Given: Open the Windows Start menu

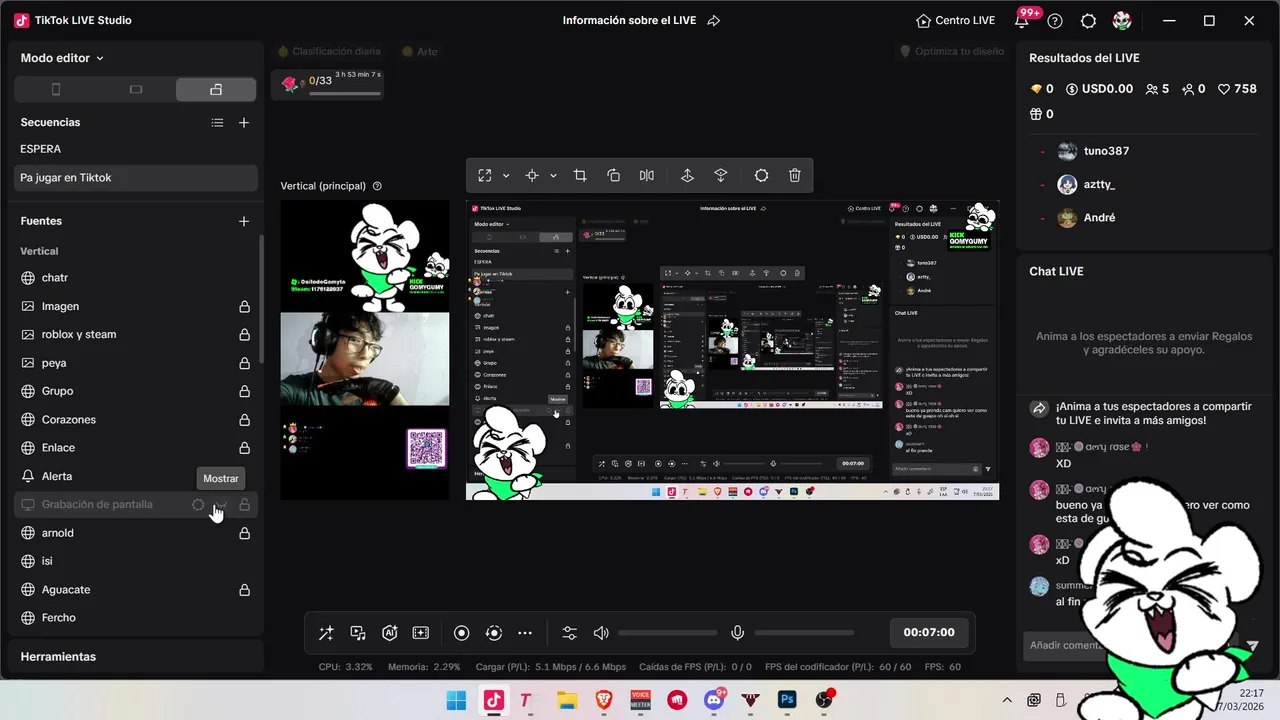Looking at the screenshot, I should pos(456,700).
